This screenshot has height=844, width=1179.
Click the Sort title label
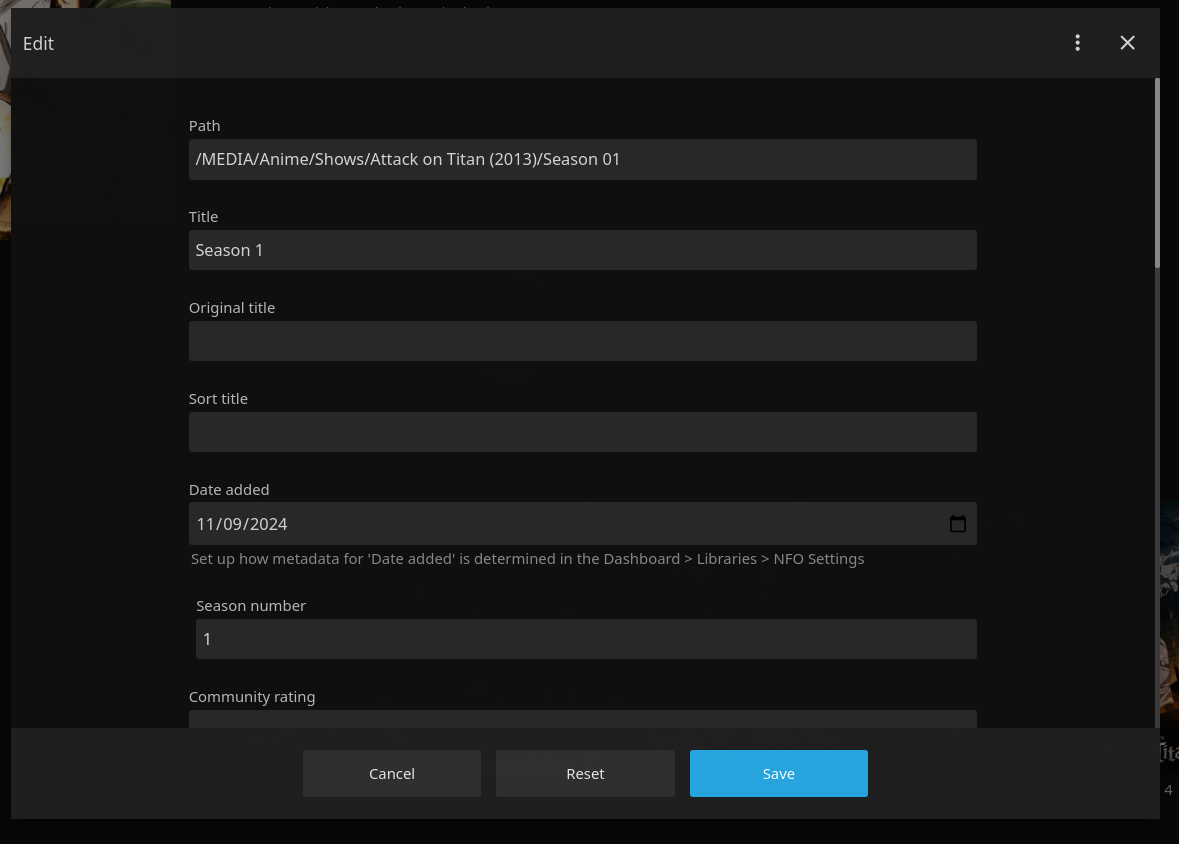point(218,399)
